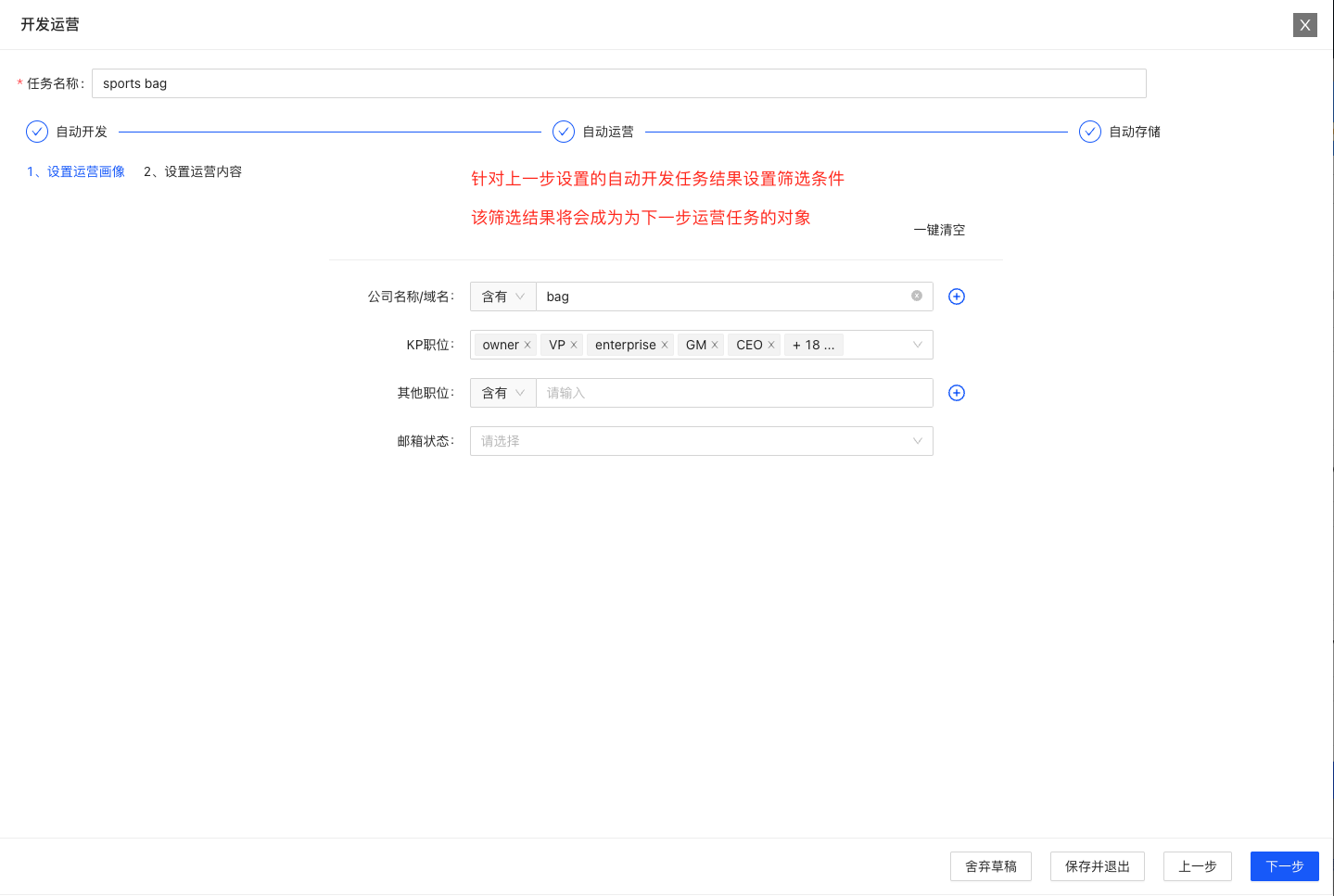Click the 自动运营 step label
The height and width of the screenshot is (896, 1334).
pos(608,132)
